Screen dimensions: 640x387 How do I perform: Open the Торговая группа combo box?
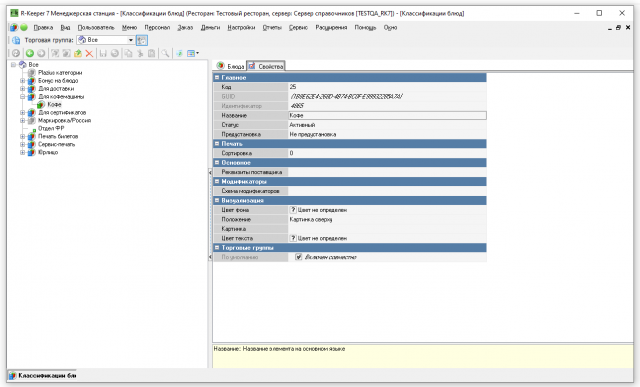106,40
